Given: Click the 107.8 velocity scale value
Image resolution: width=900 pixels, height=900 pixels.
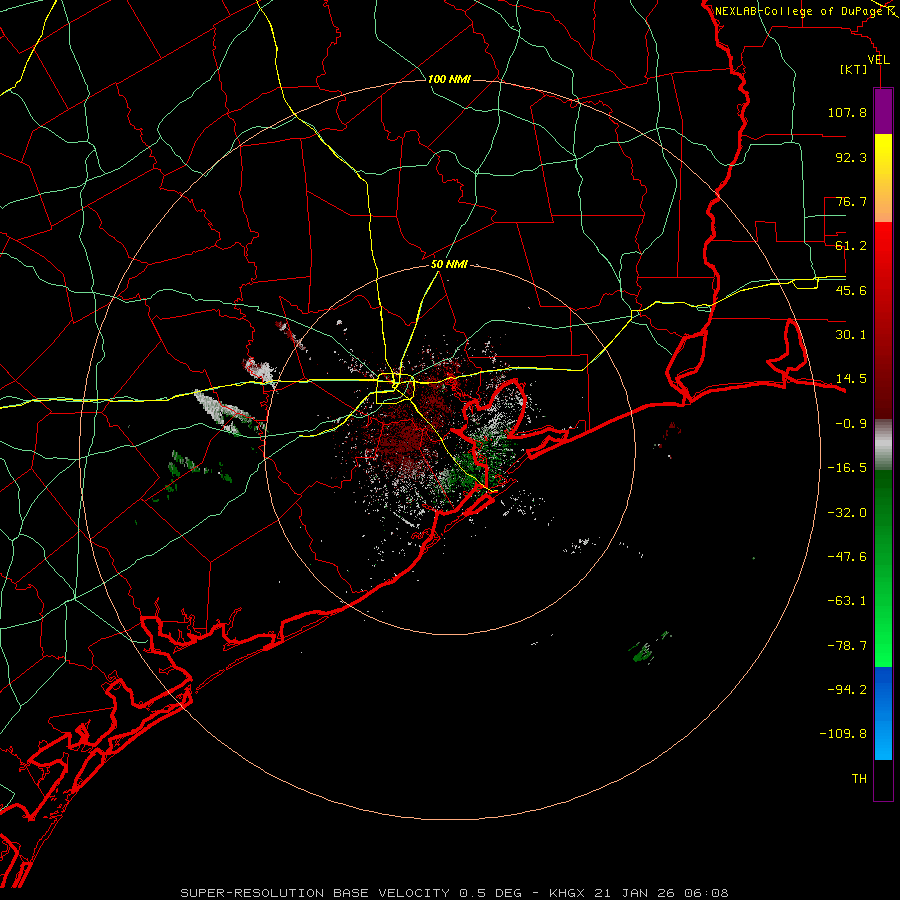Looking at the screenshot, I should (x=847, y=112).
